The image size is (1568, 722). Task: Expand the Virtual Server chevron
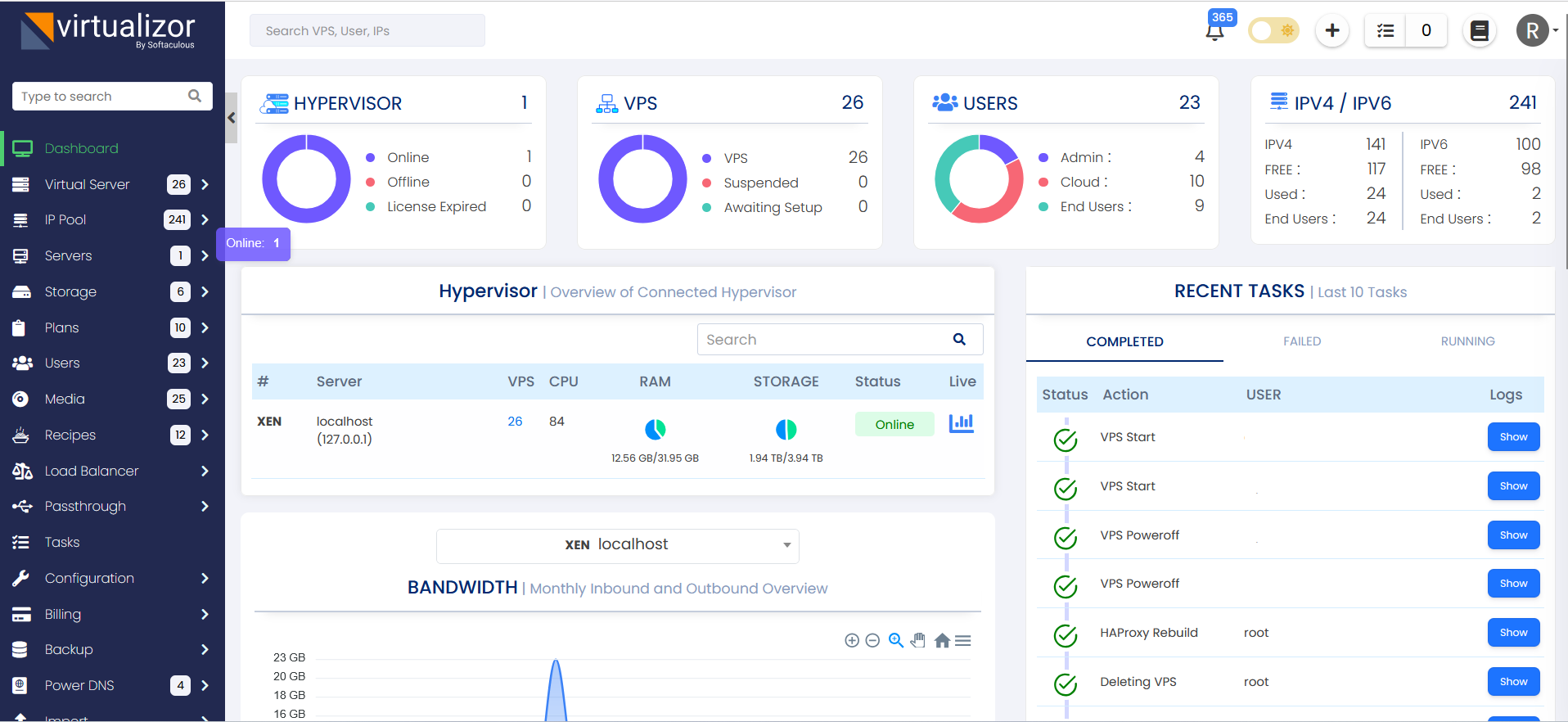[205, 184]
